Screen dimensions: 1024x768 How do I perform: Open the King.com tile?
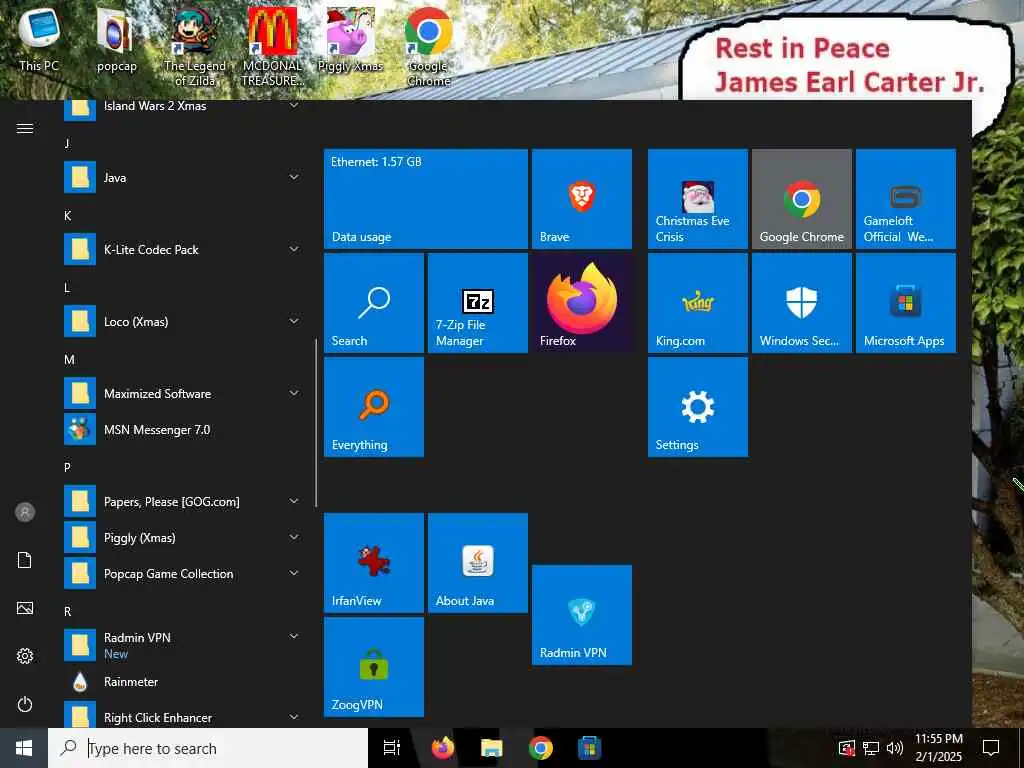[697, 303]
